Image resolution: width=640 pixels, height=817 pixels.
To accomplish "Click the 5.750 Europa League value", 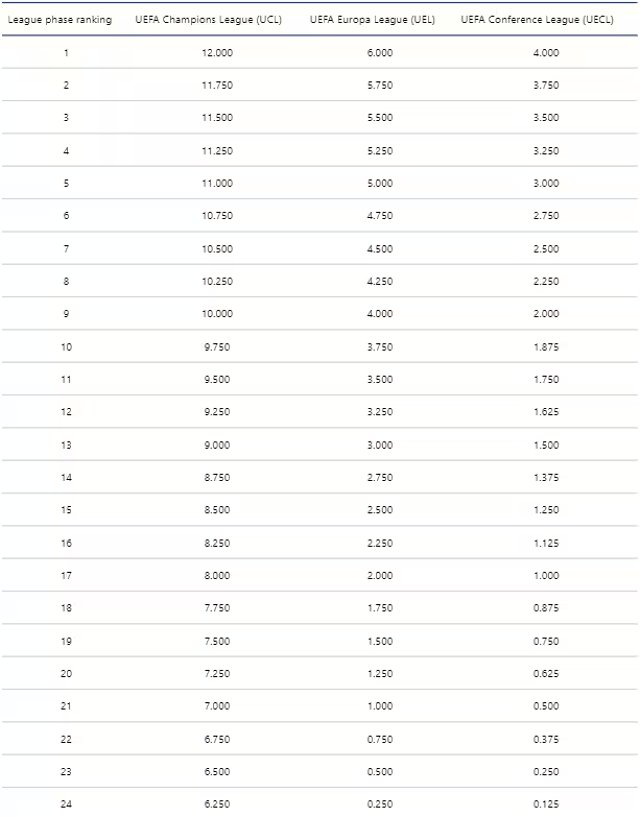I will click(380, 85).
